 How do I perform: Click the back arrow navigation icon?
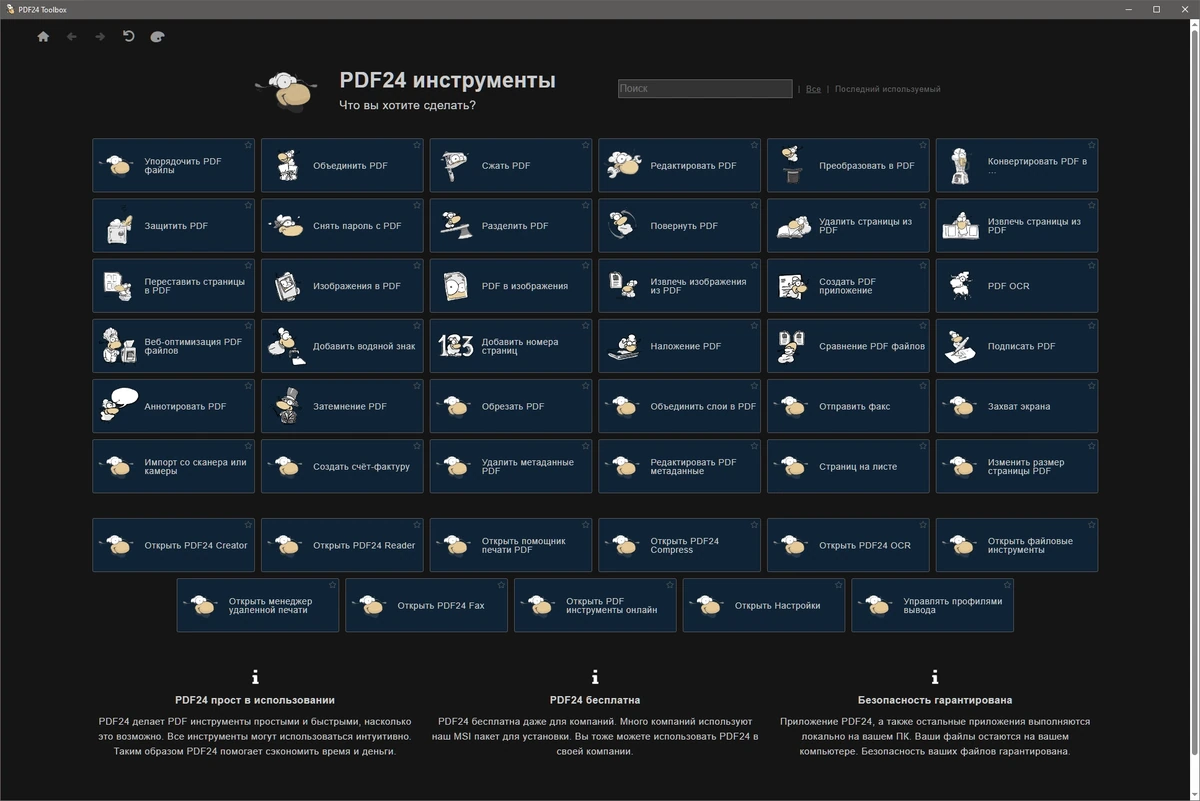coord(71,37)
